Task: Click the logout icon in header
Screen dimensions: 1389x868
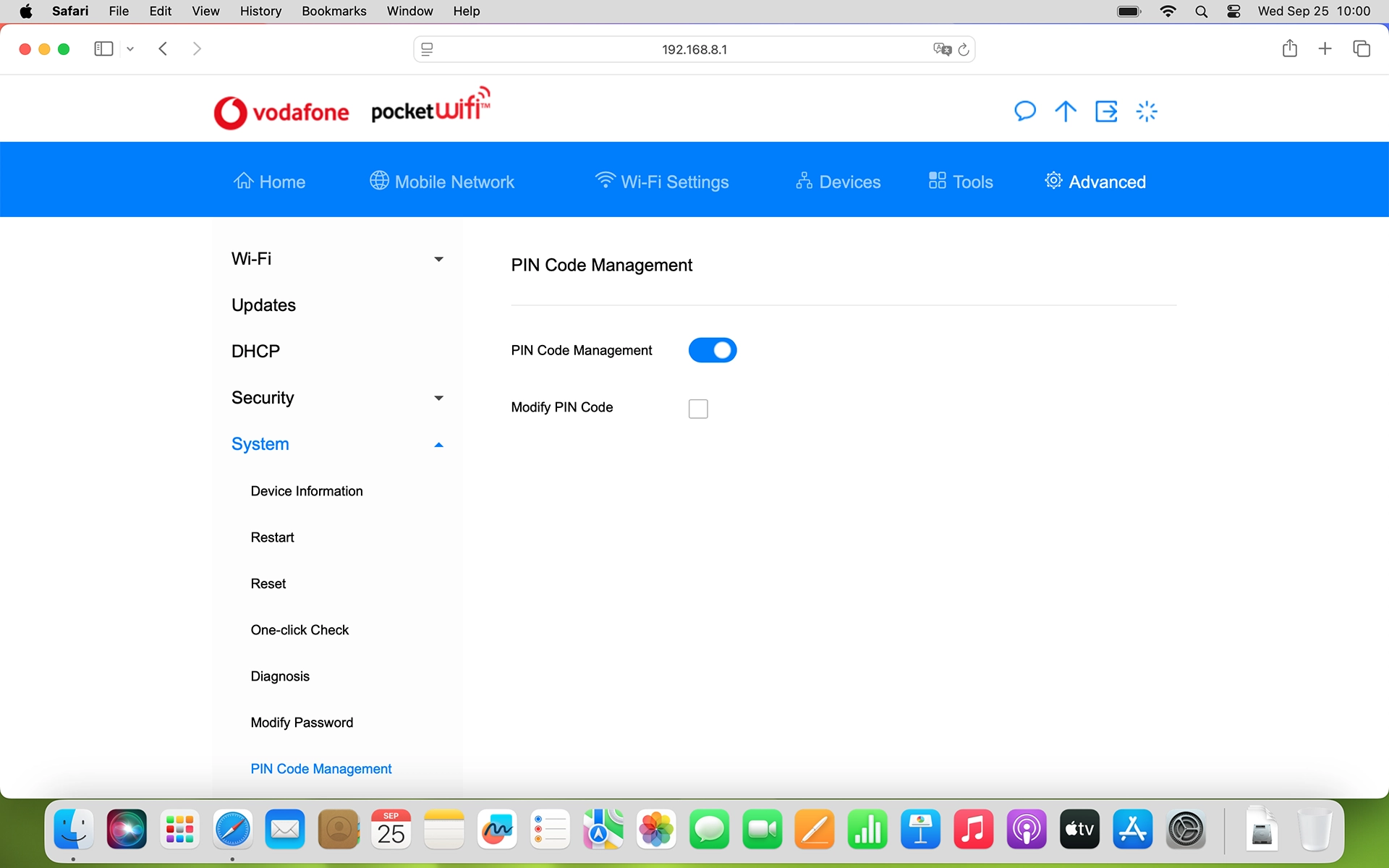Action: click(1106, 111)
